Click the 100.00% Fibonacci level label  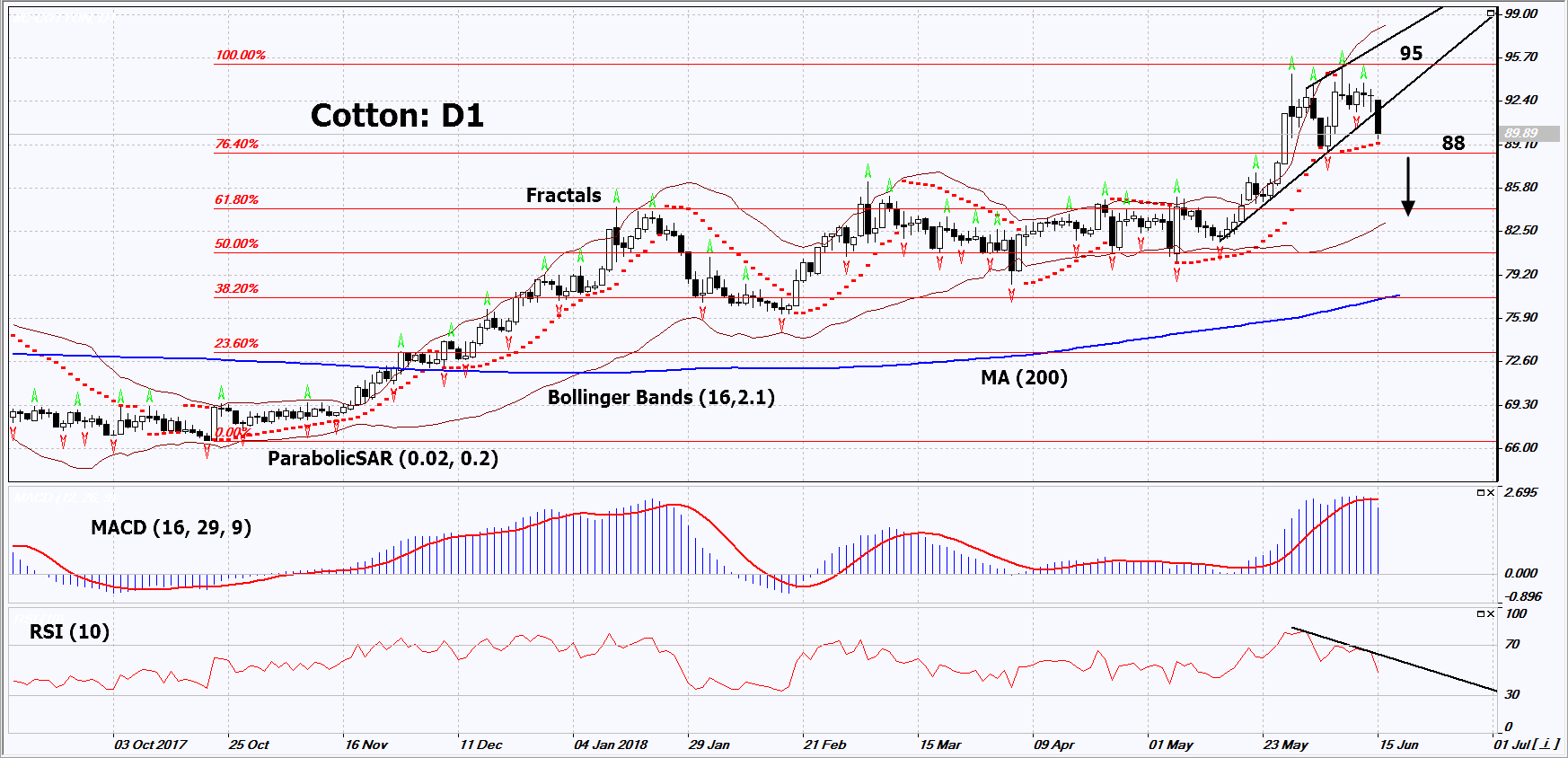tap(240, 55)
